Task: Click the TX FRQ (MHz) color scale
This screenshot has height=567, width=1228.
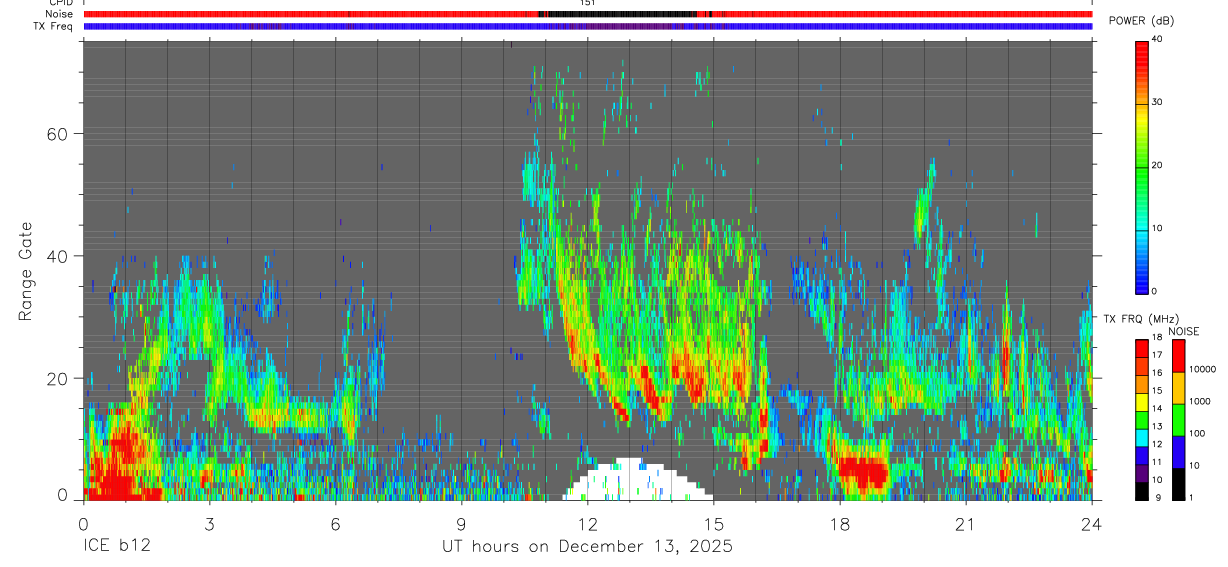Action: coord(1141,420)
